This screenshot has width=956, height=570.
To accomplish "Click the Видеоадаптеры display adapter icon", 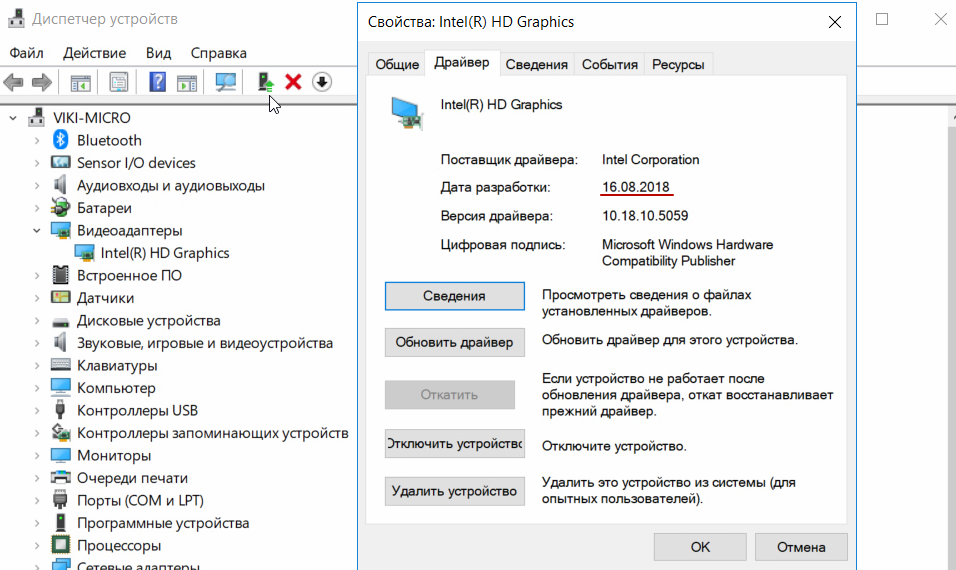I will coord(60,230).
